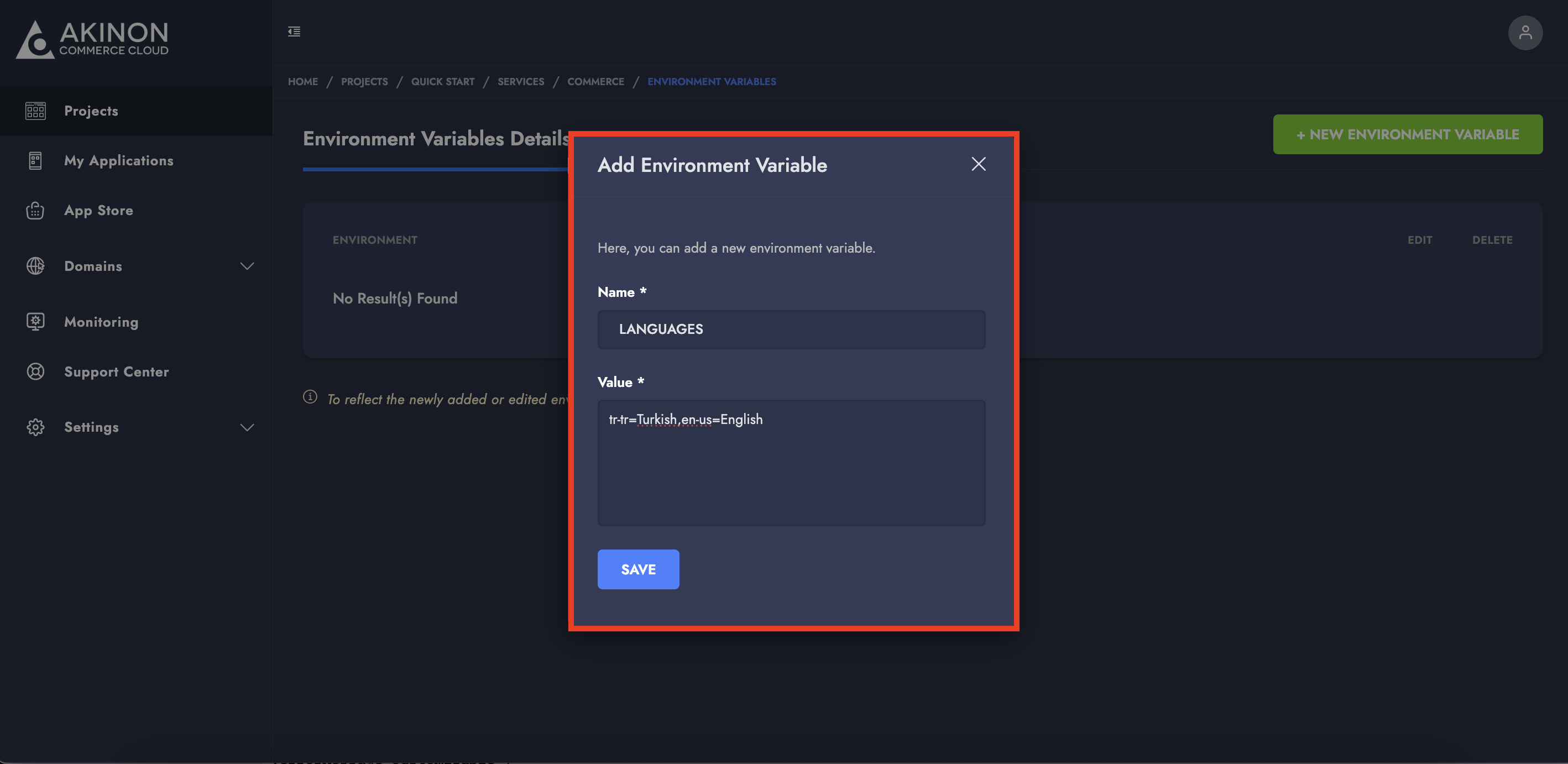
Task: Open the user profile avatar icon
Action: 1524,33
